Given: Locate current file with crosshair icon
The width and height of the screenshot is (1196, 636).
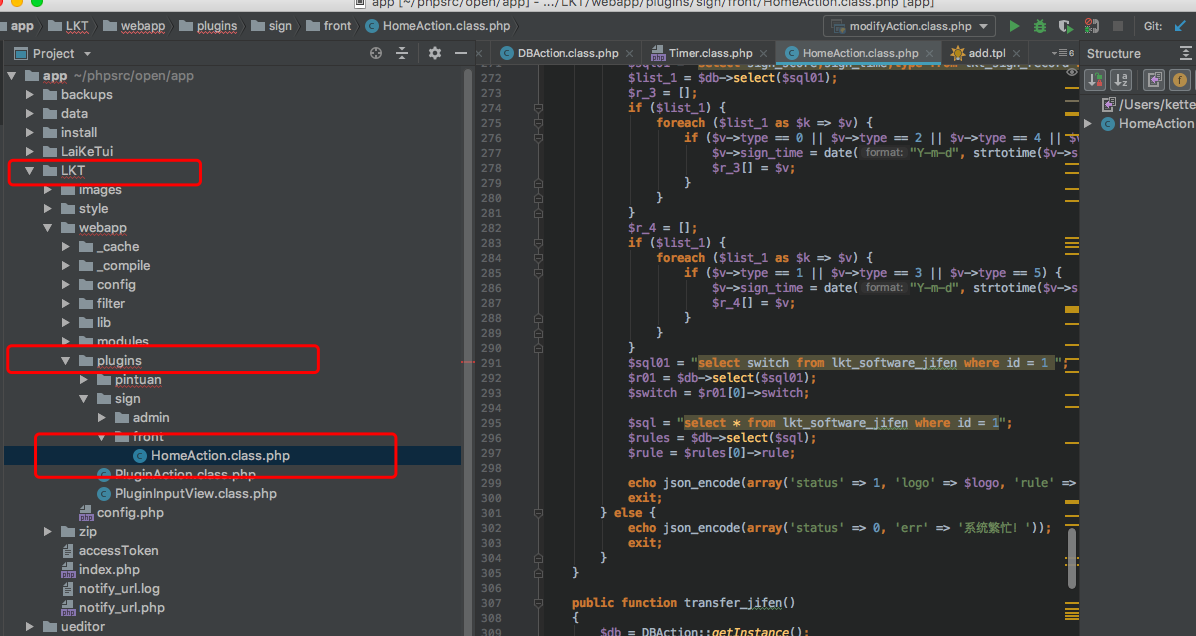Looking at the screenshot, I should click(375, 53).
